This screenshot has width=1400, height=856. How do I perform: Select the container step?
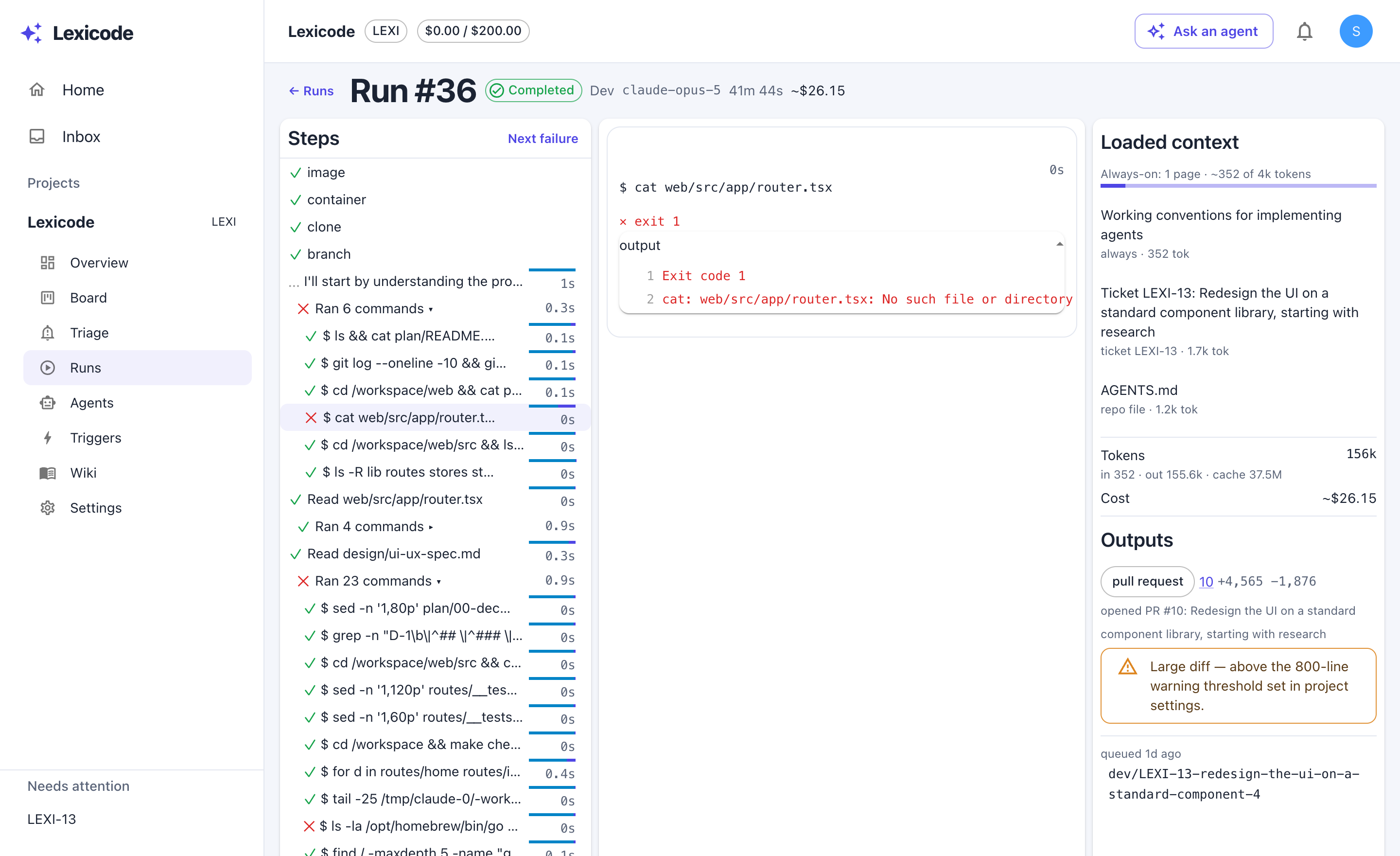coord(435,199)
